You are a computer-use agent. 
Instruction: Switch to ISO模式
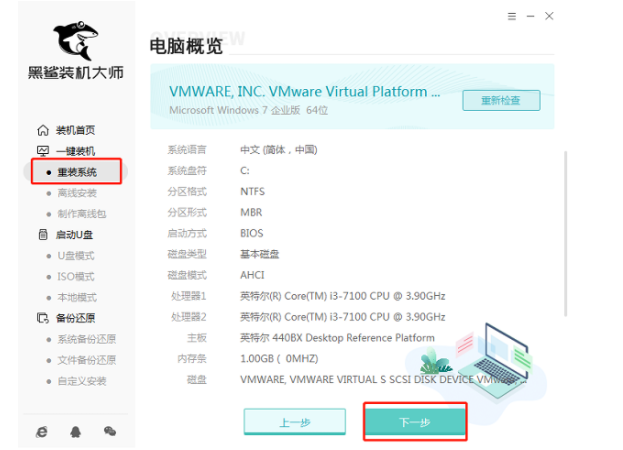click(x=76, y=277)
